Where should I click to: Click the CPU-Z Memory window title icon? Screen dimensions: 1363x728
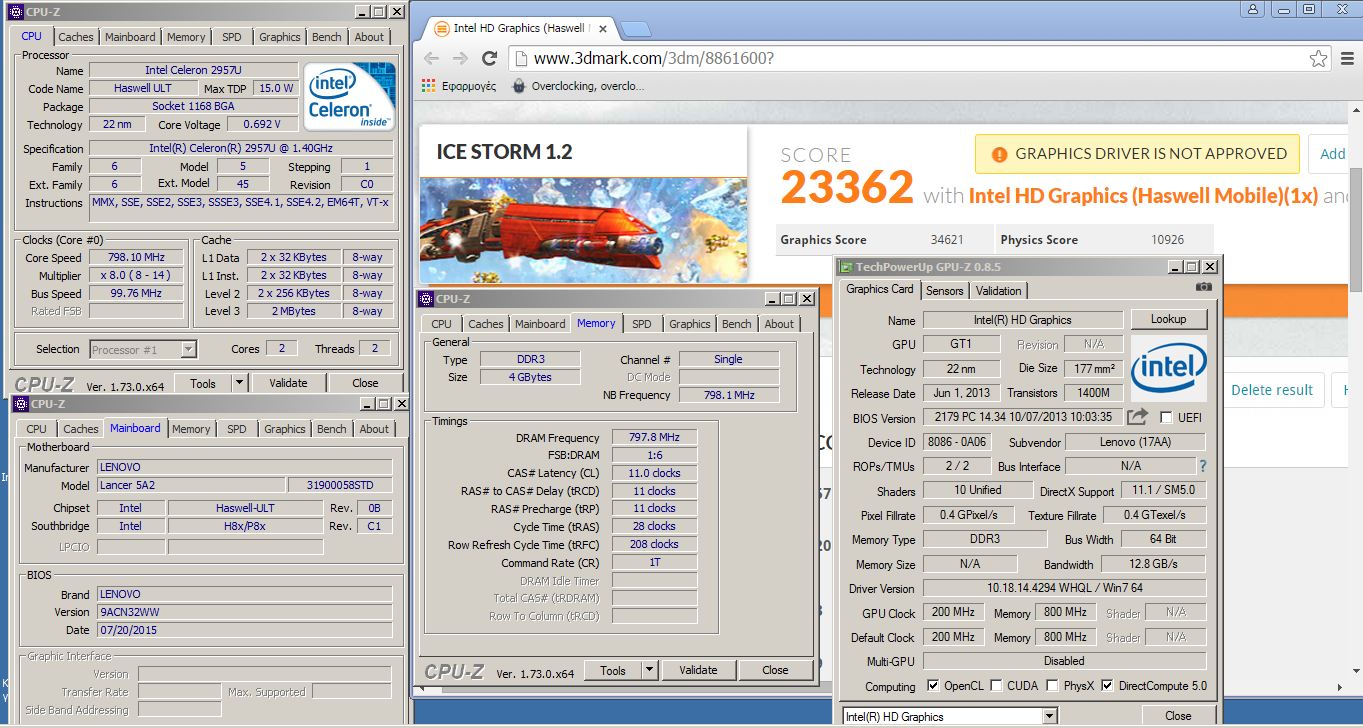(426, 298)
